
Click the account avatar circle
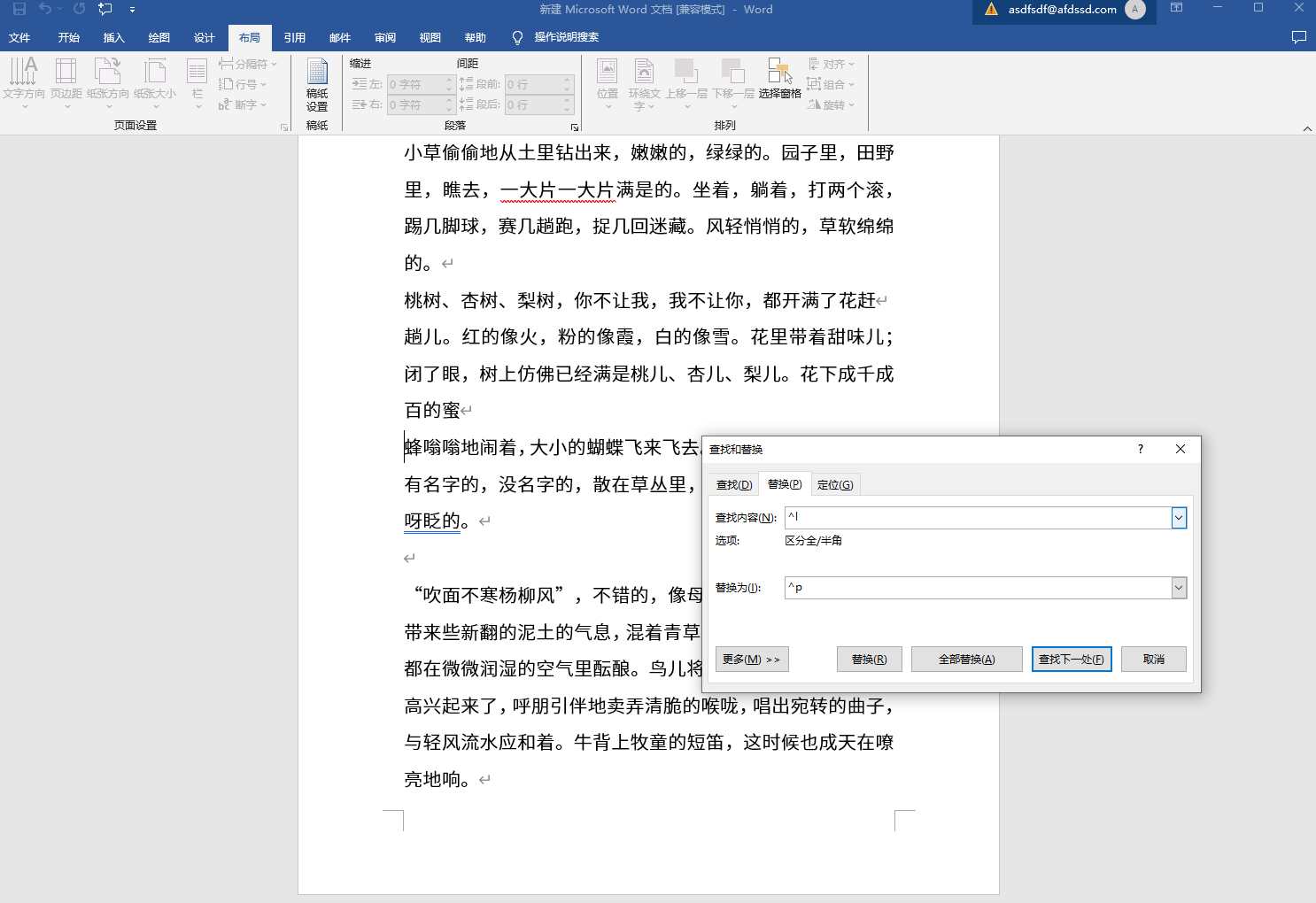1135,9
